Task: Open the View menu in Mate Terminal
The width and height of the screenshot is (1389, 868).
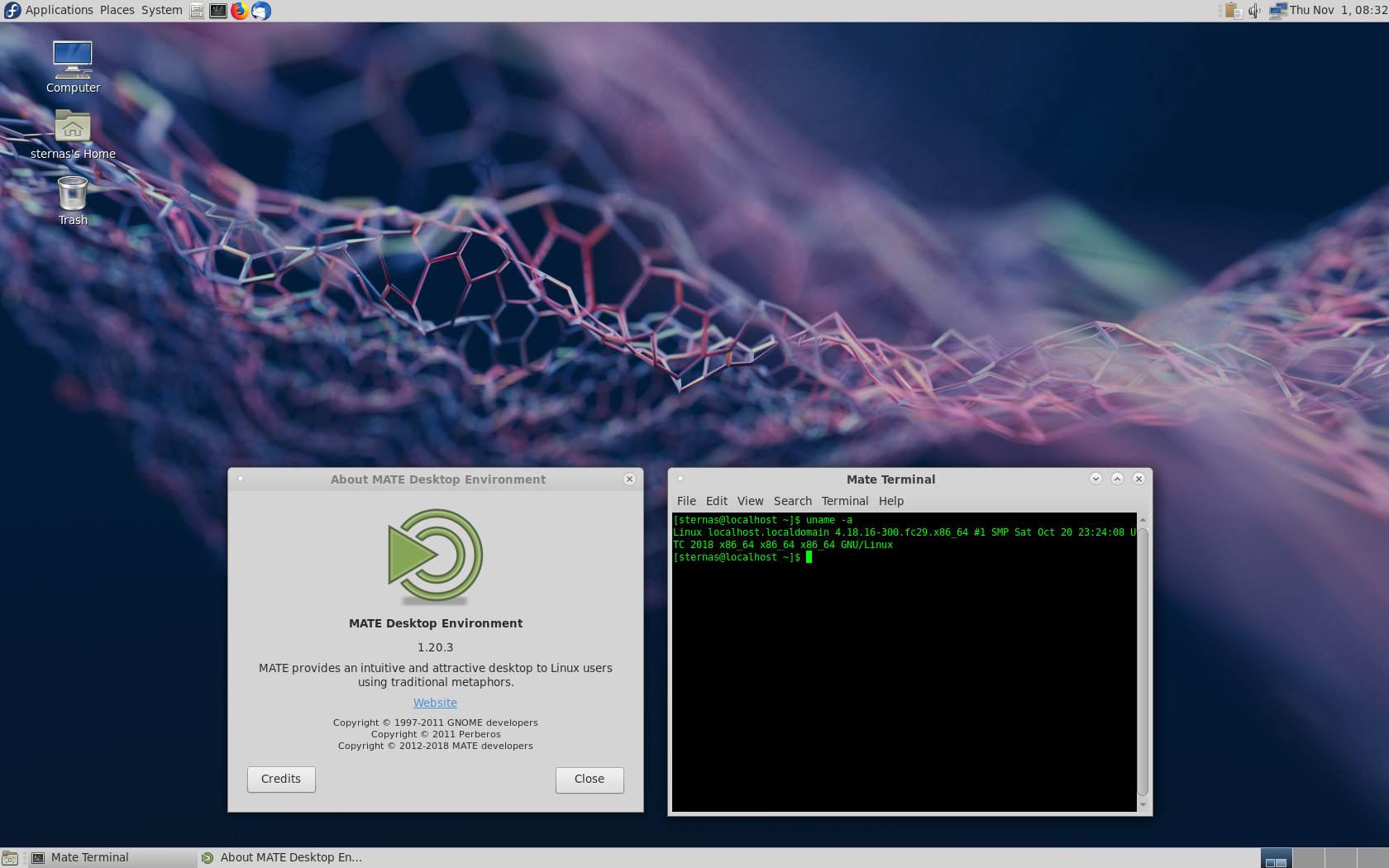Action: 751,501
